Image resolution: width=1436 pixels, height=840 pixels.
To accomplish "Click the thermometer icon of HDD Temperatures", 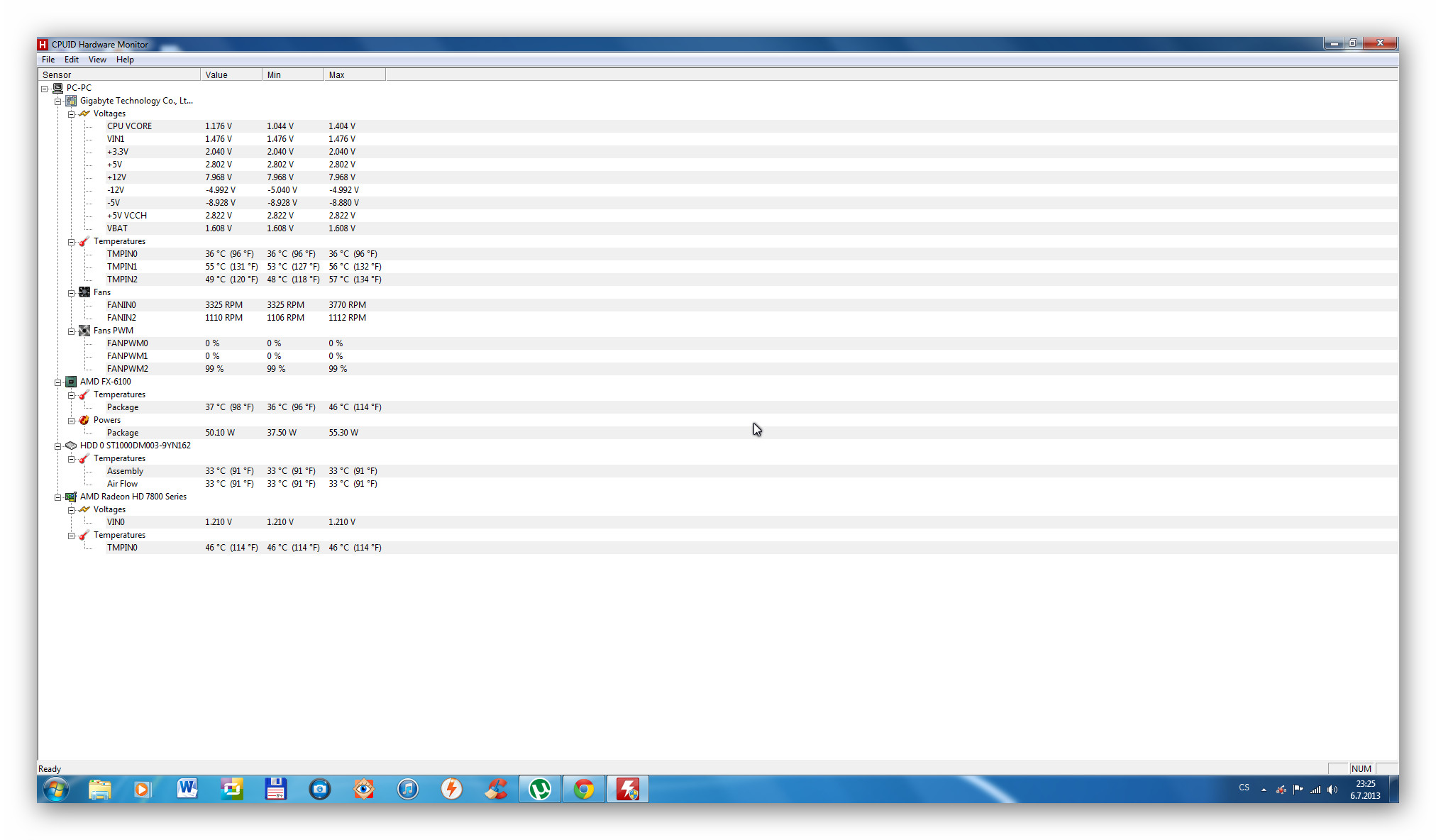I will pos(84,458).
